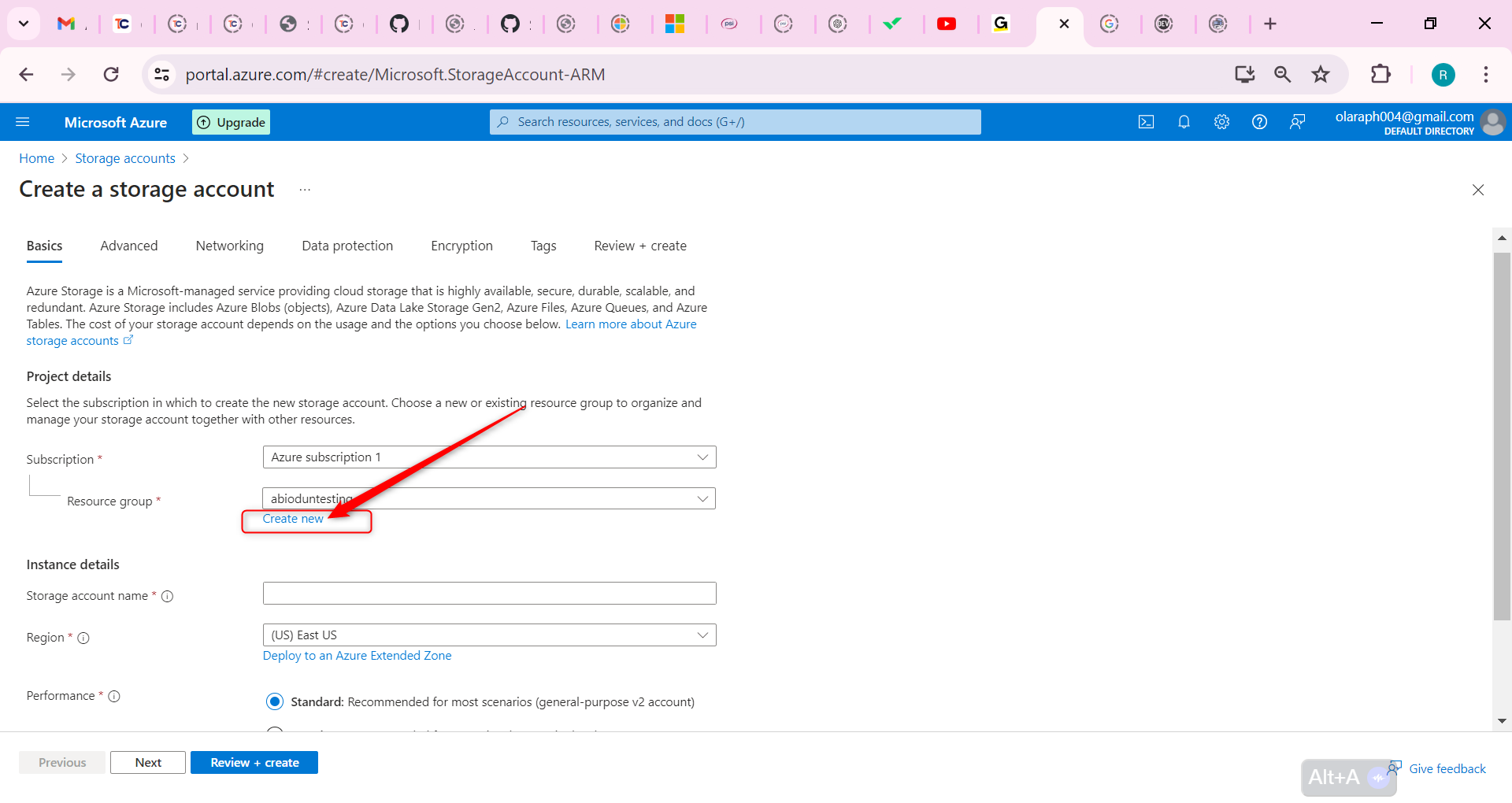Open Cloud Shell from the top bar
The width and height of the screenshot is (1512, 803).
pos(1146,122)
